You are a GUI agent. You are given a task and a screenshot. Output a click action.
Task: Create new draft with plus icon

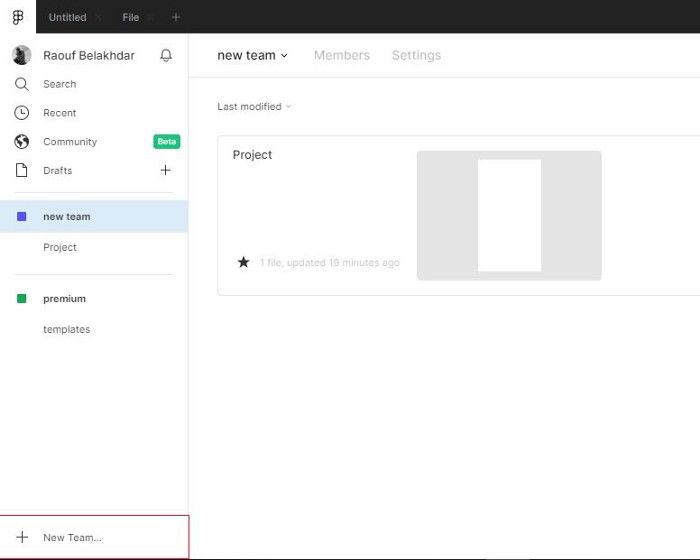pos(166,170)
